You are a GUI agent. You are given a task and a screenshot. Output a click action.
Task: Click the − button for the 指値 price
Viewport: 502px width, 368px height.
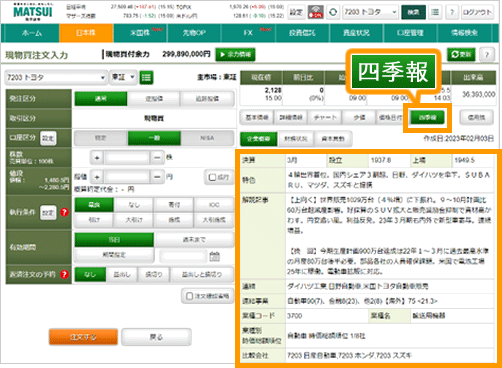(x=157, y=177)
